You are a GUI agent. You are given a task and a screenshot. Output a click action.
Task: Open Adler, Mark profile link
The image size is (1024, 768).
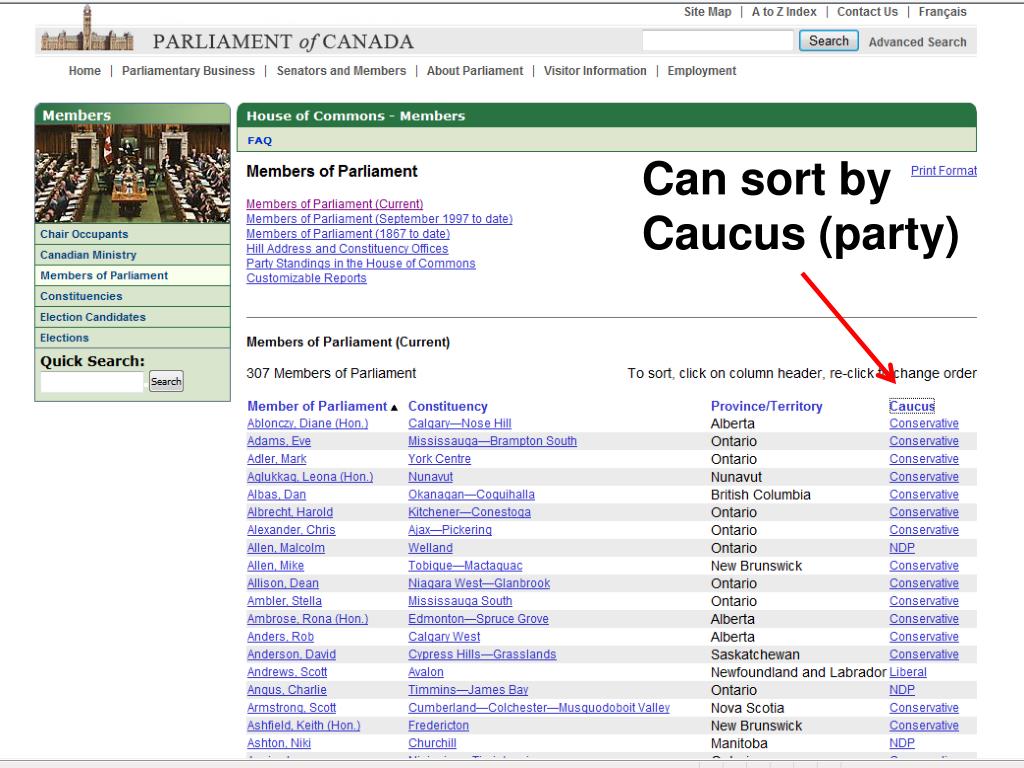click(277, 459)
